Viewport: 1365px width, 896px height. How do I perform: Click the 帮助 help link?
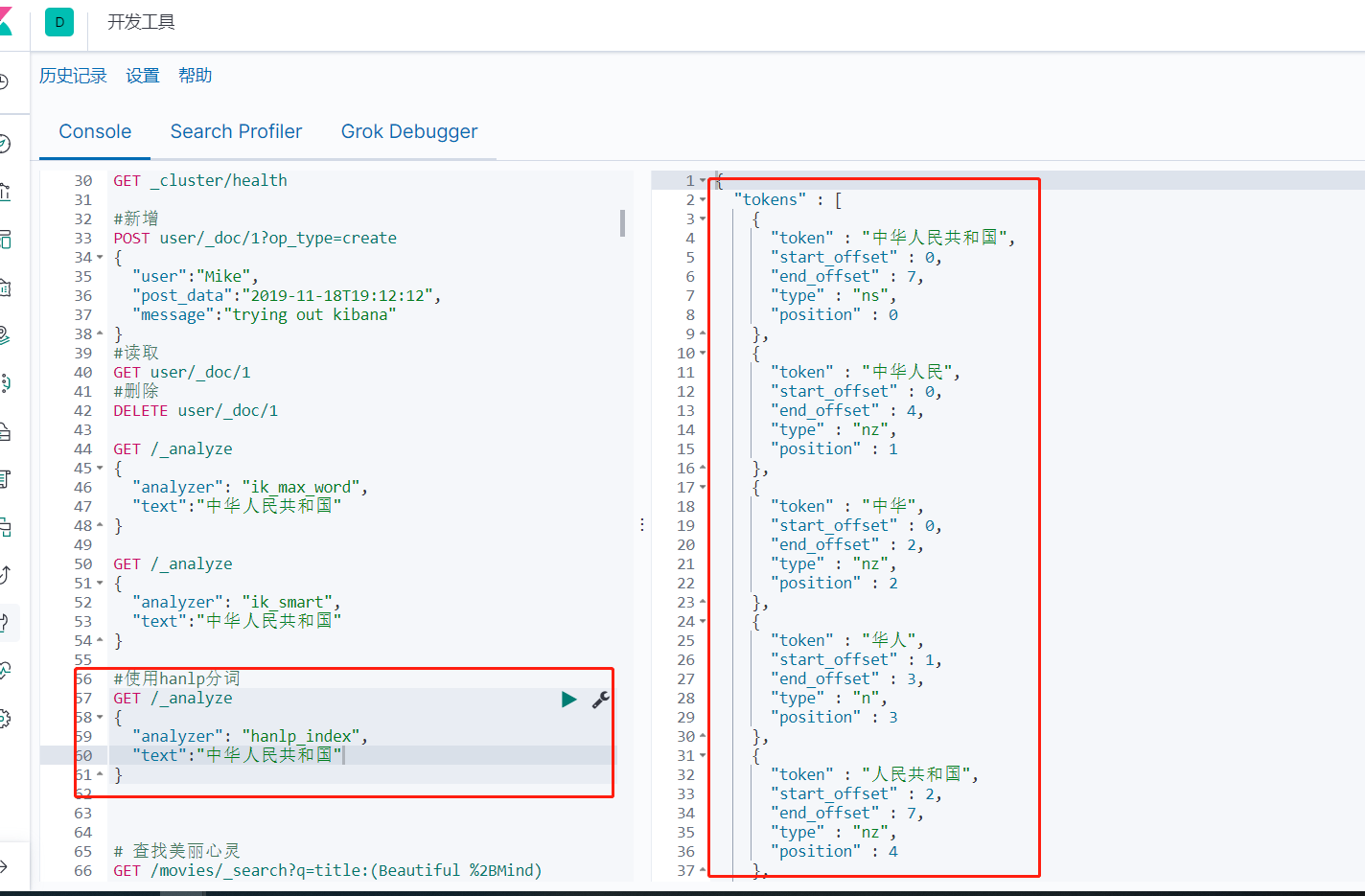[x=196, y=75]
